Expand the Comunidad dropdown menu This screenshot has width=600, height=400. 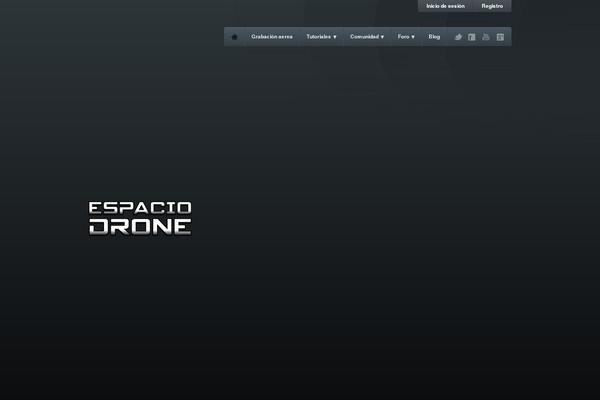pos(367,37)
